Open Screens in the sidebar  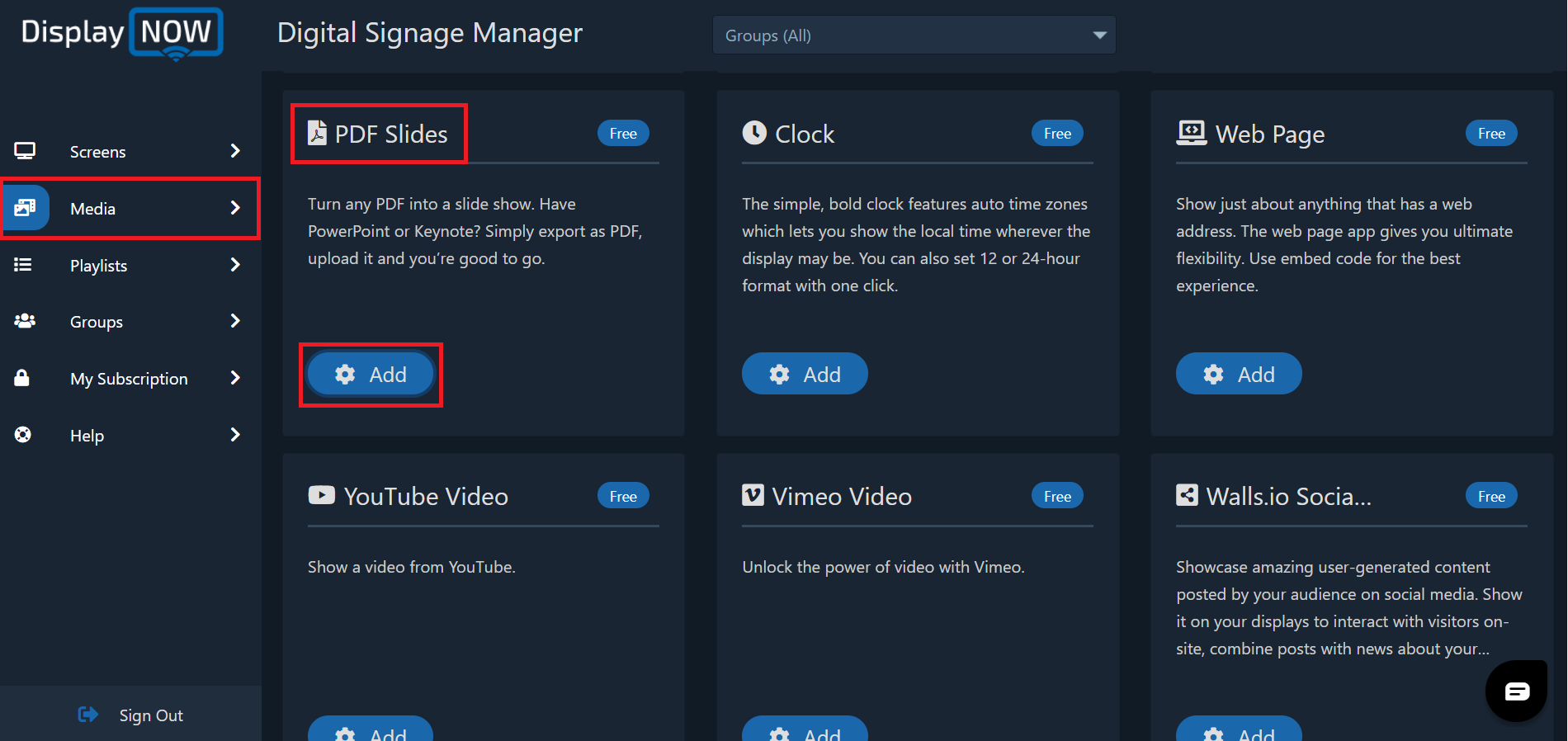(x=130, y=152)
